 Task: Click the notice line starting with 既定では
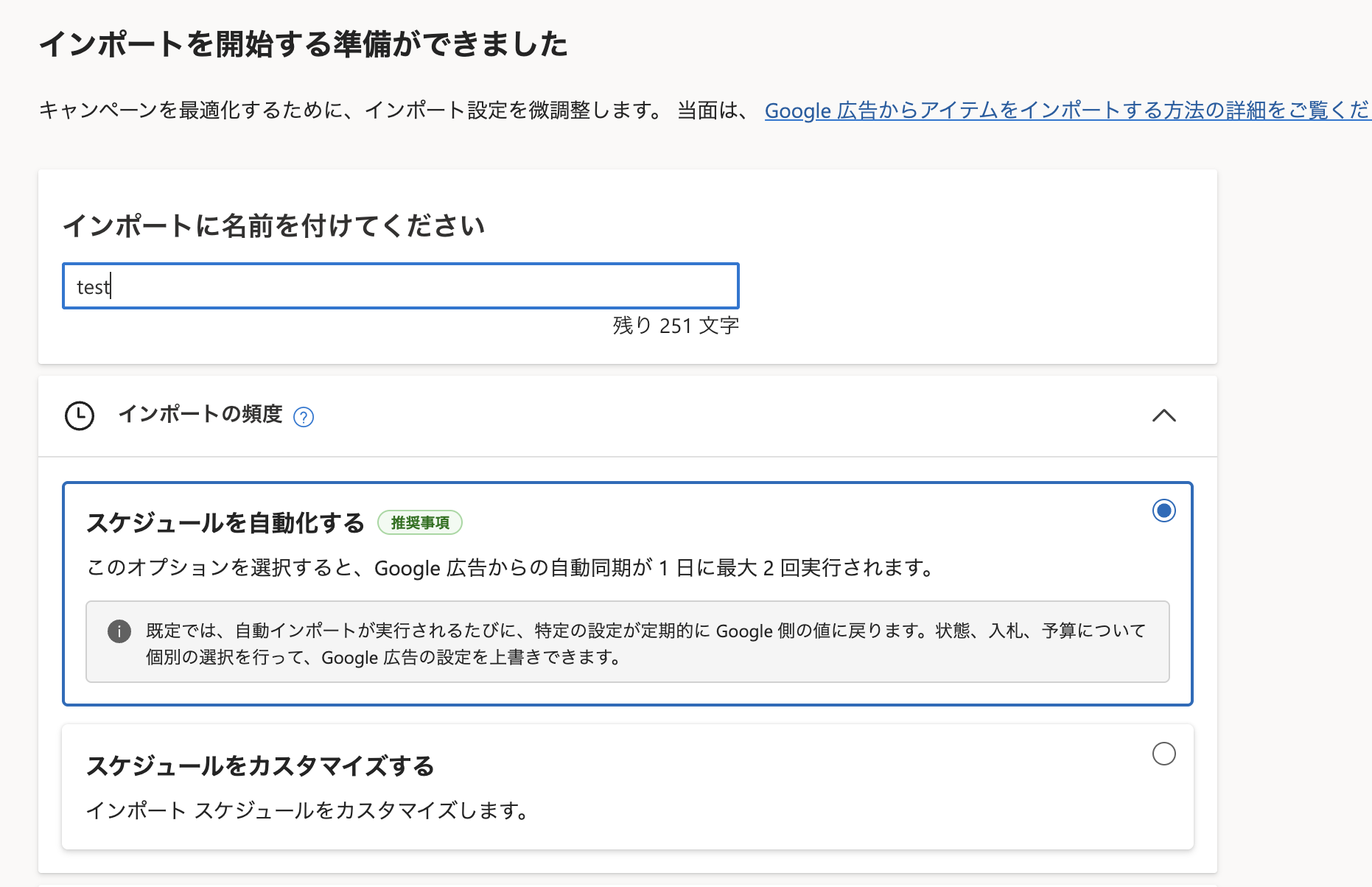645,631
